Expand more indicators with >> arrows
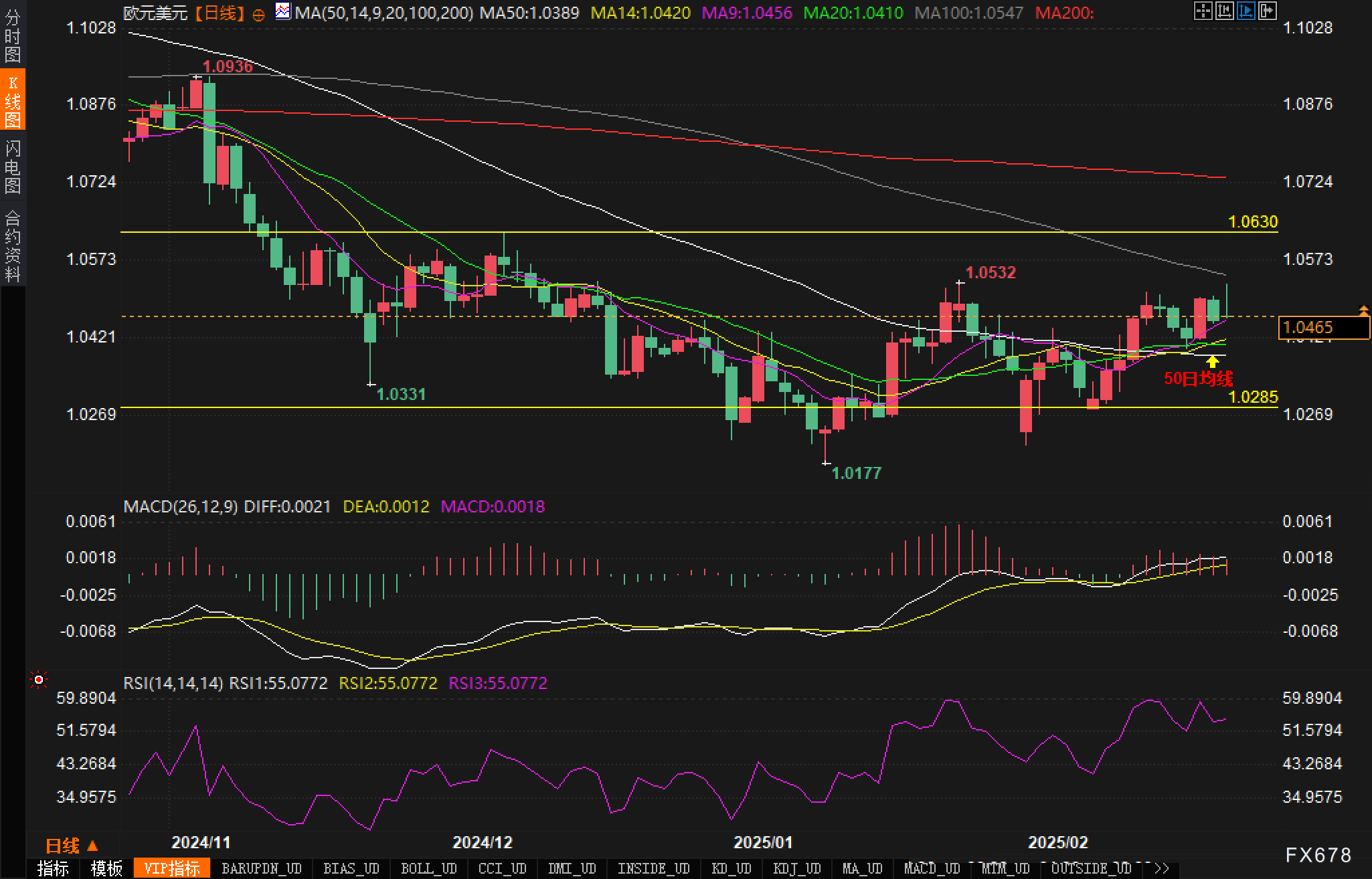Image resolution: width=1372 pixels, height=879 pixels. (x=1161, y=868)
